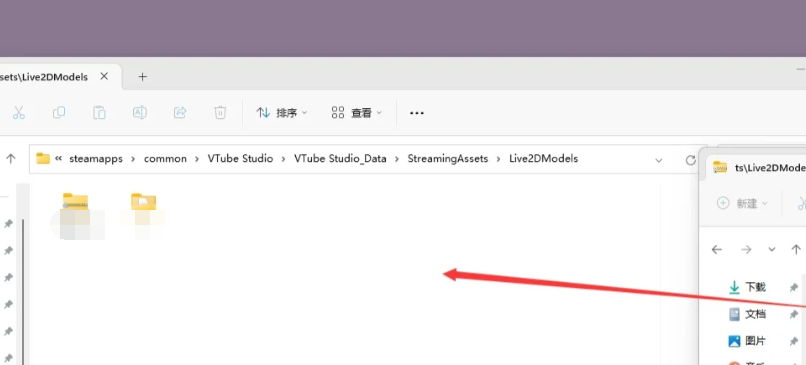Click the Copy icon in toolbar
Screen dimensions: 806x365
click(x=59, y=113)
